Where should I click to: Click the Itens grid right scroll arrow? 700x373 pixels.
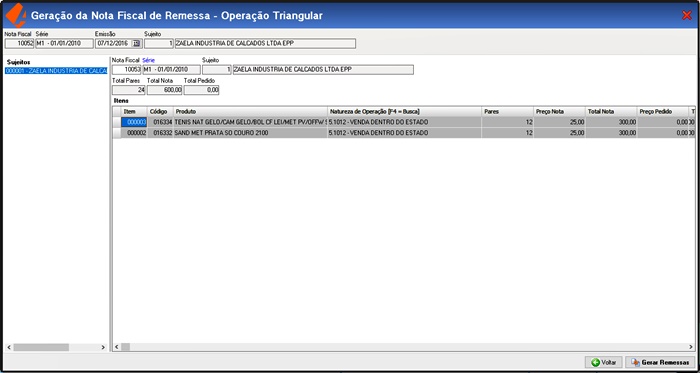691,347
